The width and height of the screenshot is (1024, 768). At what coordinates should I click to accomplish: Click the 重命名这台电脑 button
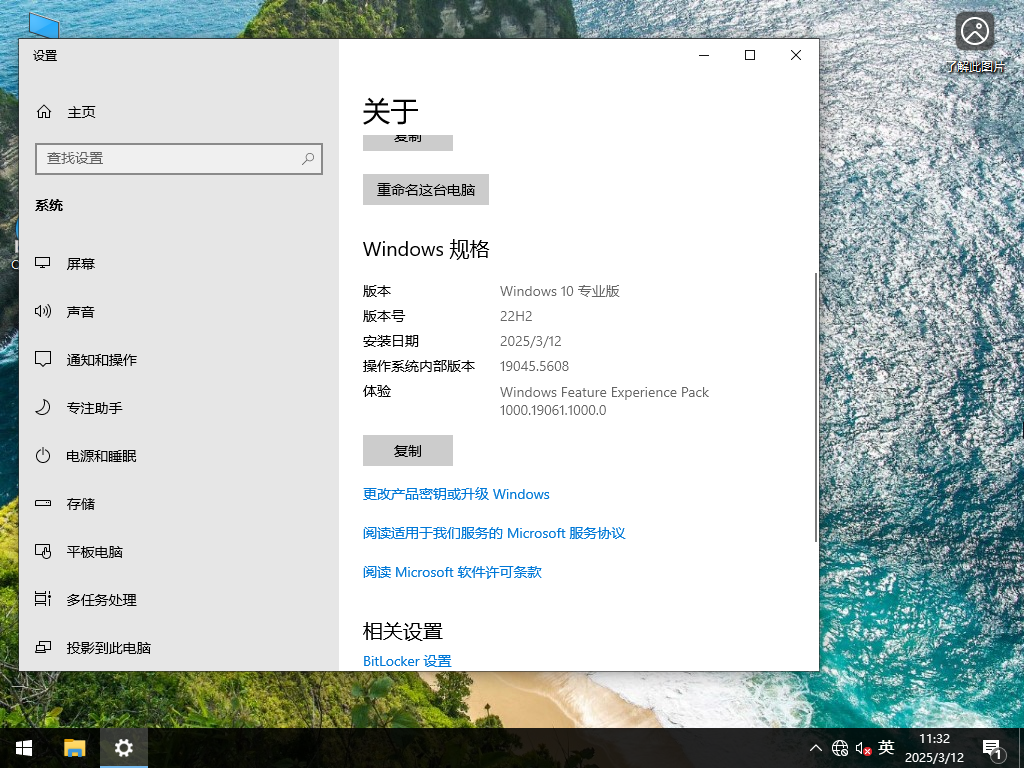pyautogui.click(x=426, y=189)
